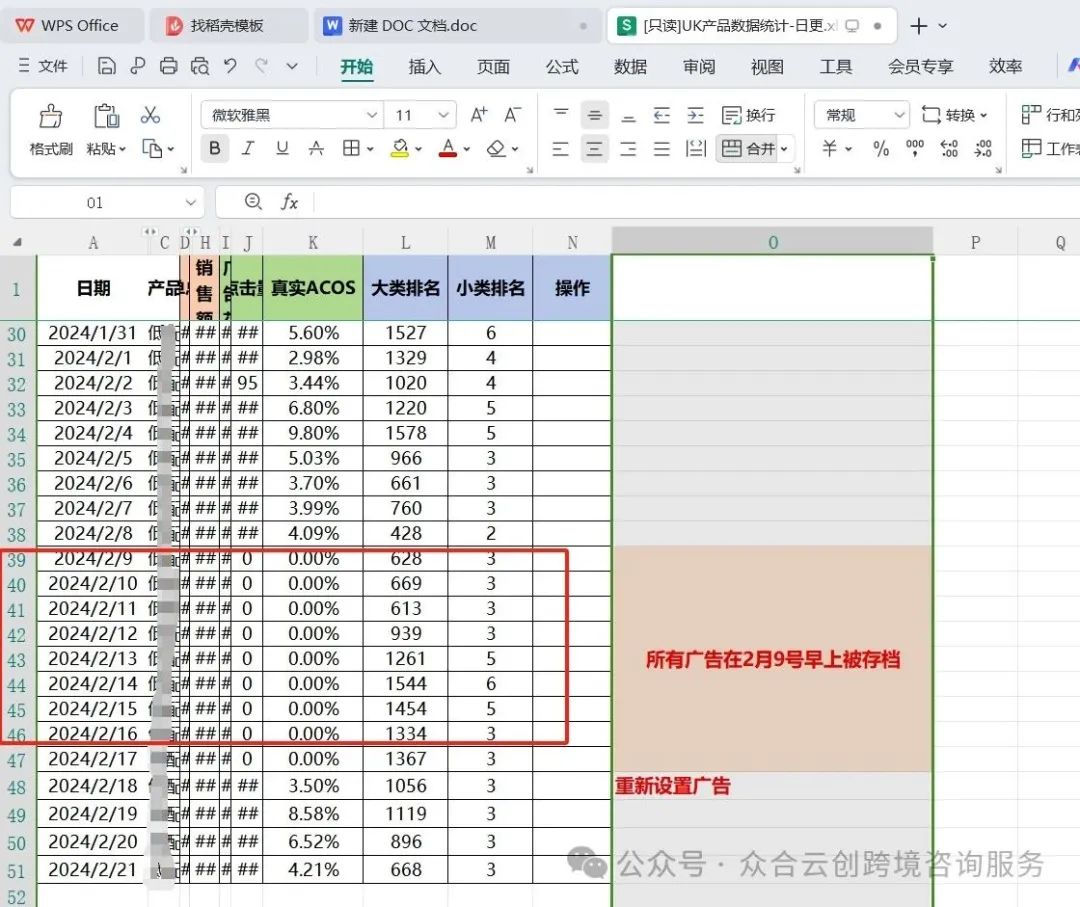Click the Undo arrow
Image resolution: width=1080 pixels, height=907 pixels.
231,66
